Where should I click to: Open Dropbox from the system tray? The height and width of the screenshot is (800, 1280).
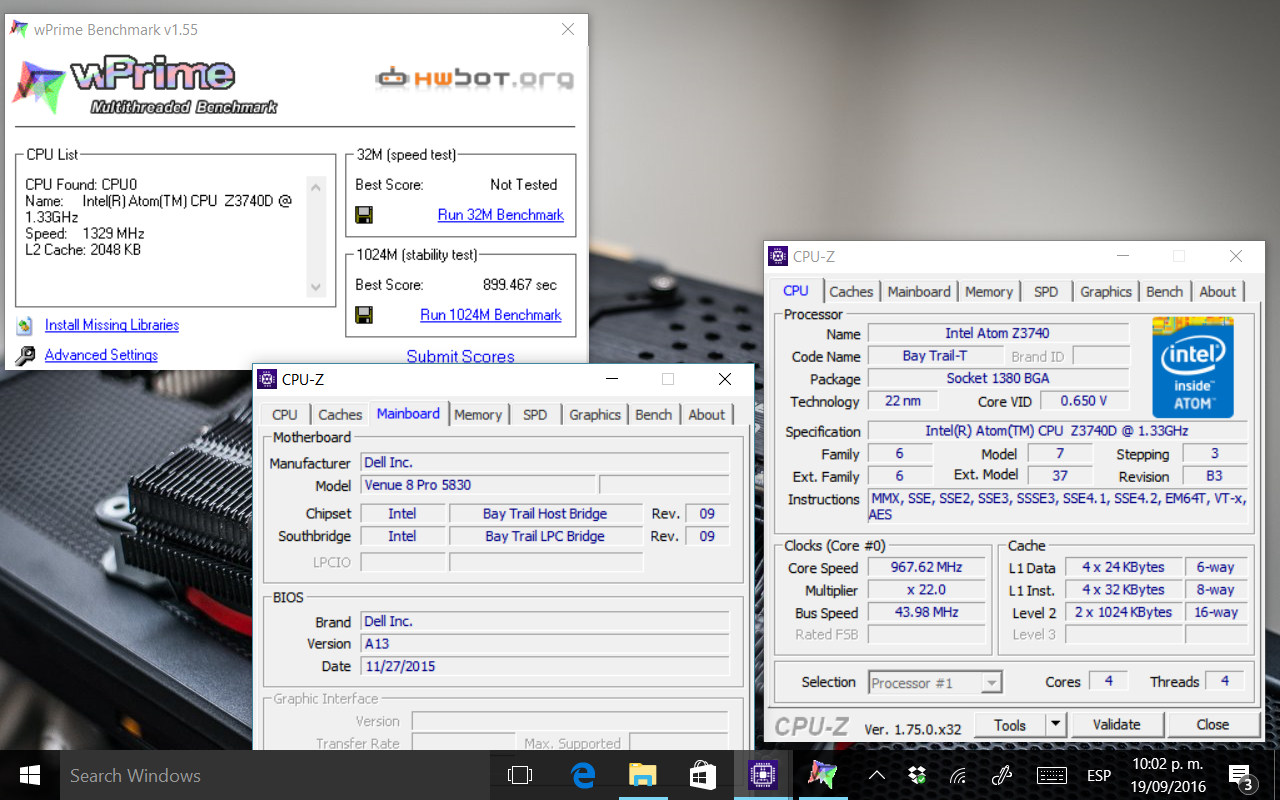(917, 775)
